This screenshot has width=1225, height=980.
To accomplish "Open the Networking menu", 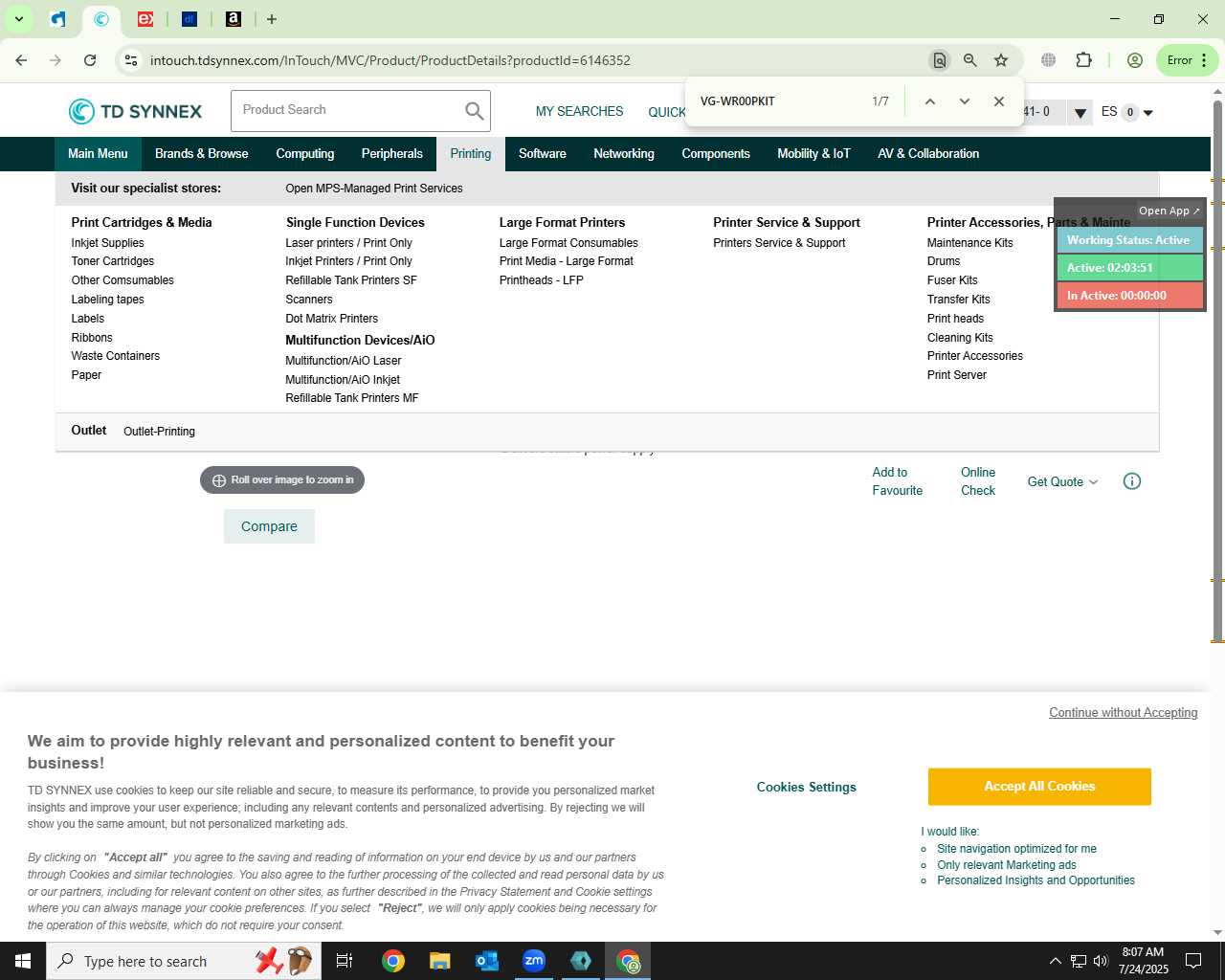I will pos(624,154).
